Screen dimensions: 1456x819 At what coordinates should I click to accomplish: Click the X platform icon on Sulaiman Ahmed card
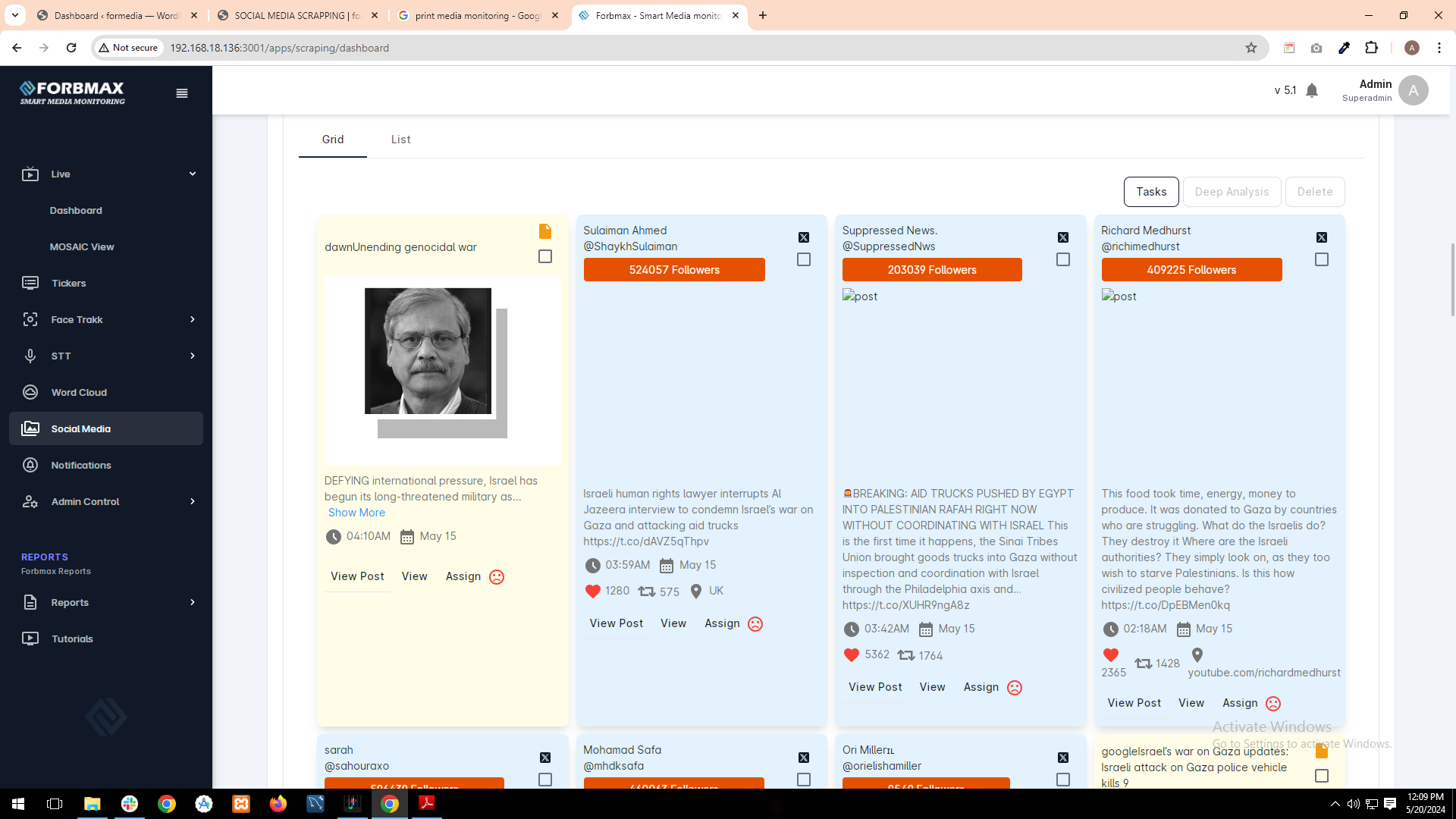click(x=804, y=237)
